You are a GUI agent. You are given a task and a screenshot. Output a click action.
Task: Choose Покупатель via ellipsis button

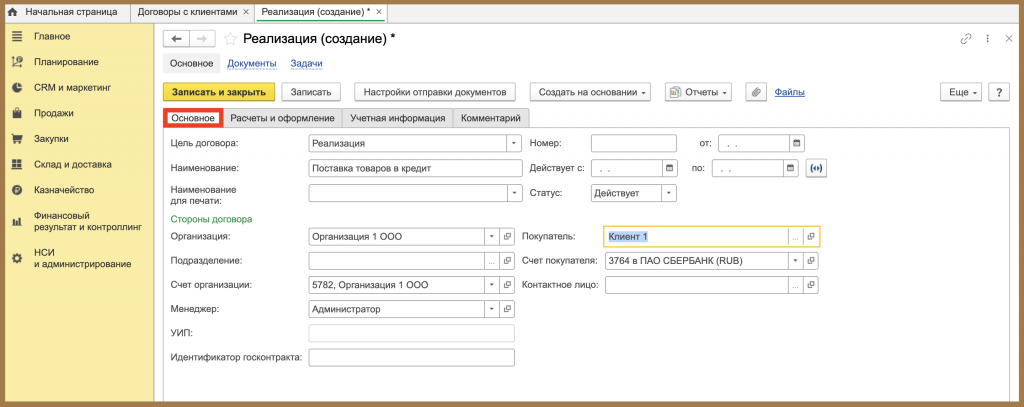[x=795, y=237]
